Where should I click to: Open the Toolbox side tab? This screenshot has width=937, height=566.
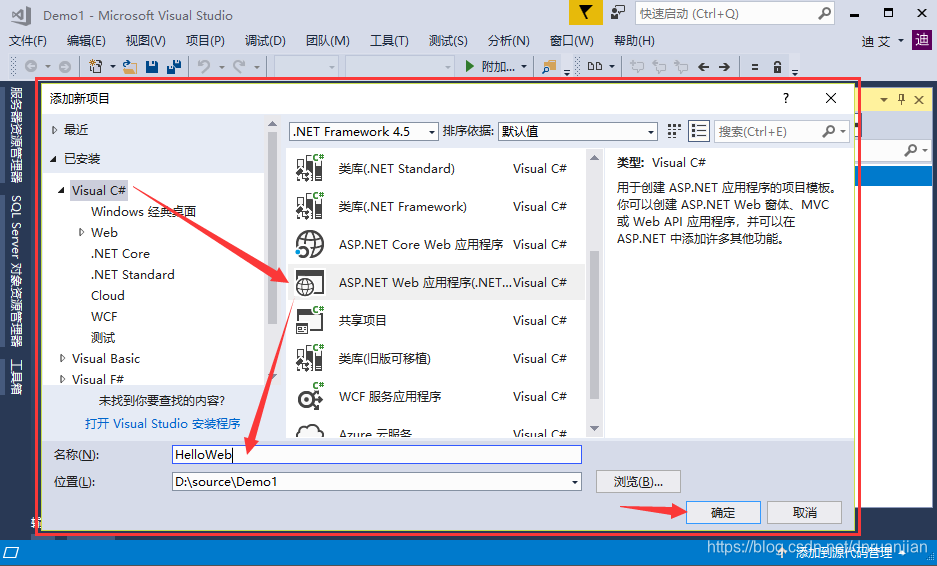tap(16, 377)
